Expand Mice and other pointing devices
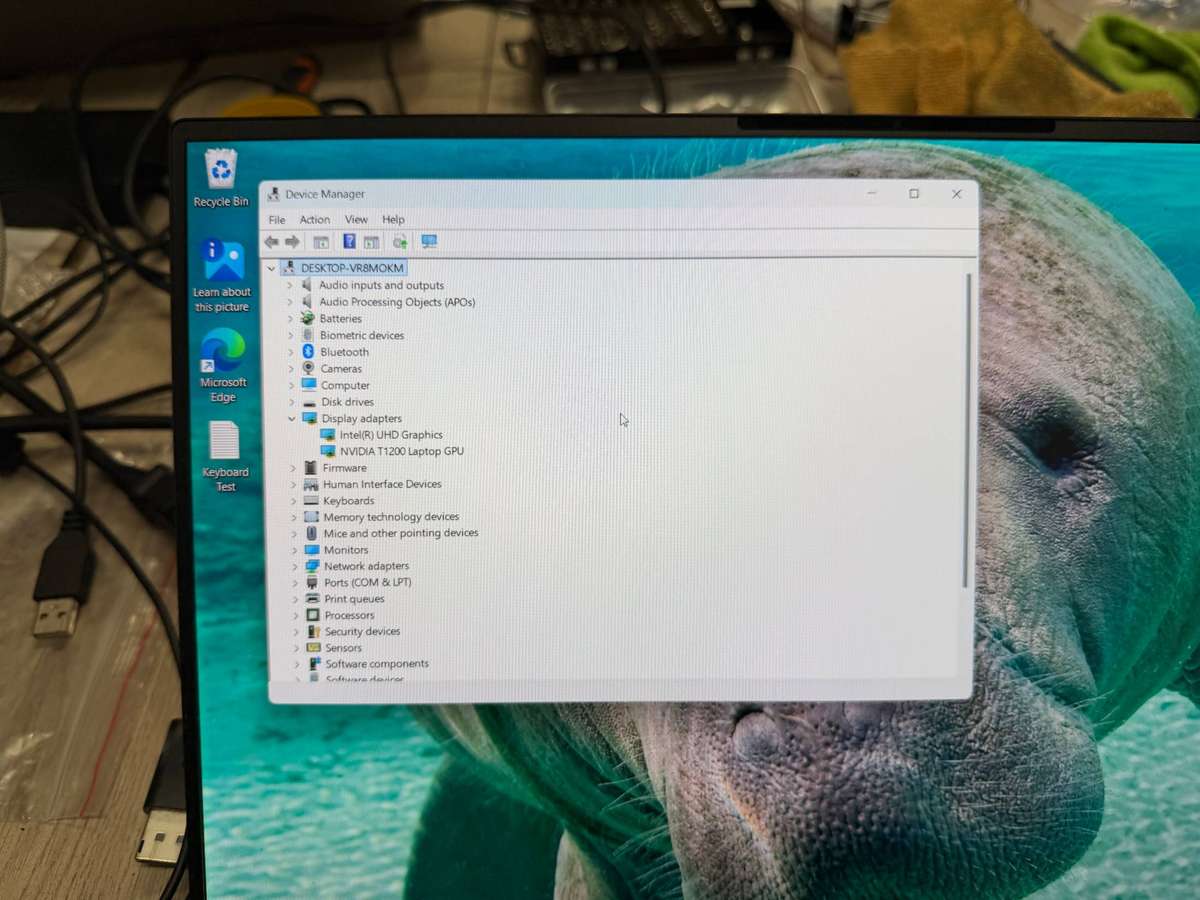 click(294, 533)
